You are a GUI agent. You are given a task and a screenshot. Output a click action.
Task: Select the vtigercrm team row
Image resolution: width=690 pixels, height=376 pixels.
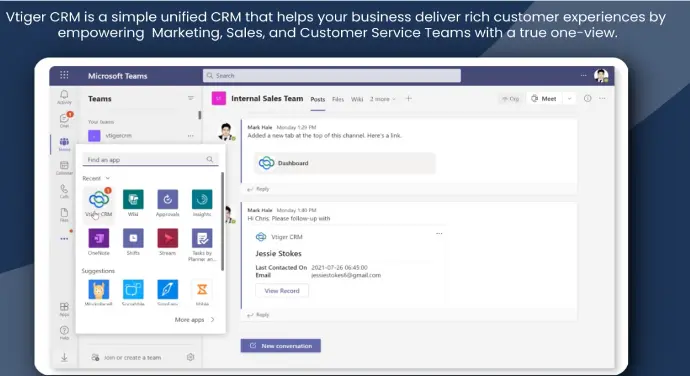pyautogui.click(x=141, y=136)
